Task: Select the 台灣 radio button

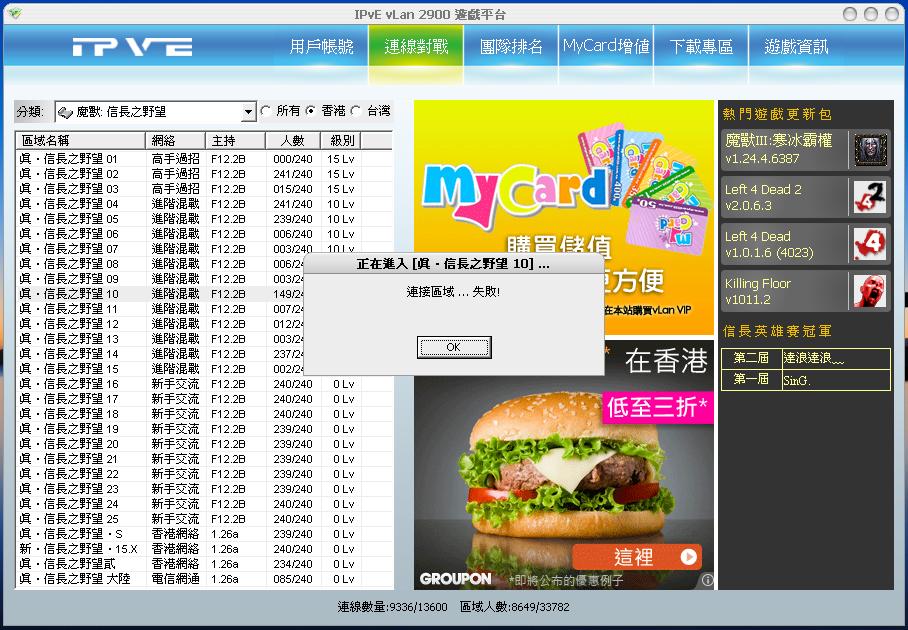Action: [356, 111]
